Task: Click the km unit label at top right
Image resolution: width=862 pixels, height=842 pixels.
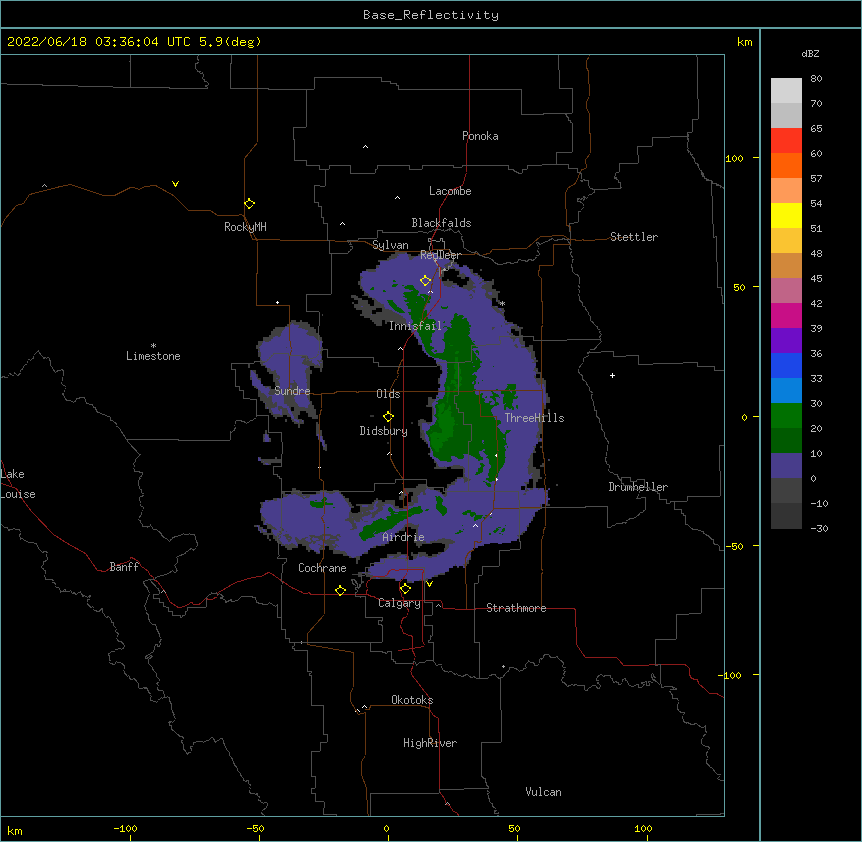Action: pos(744,42)
